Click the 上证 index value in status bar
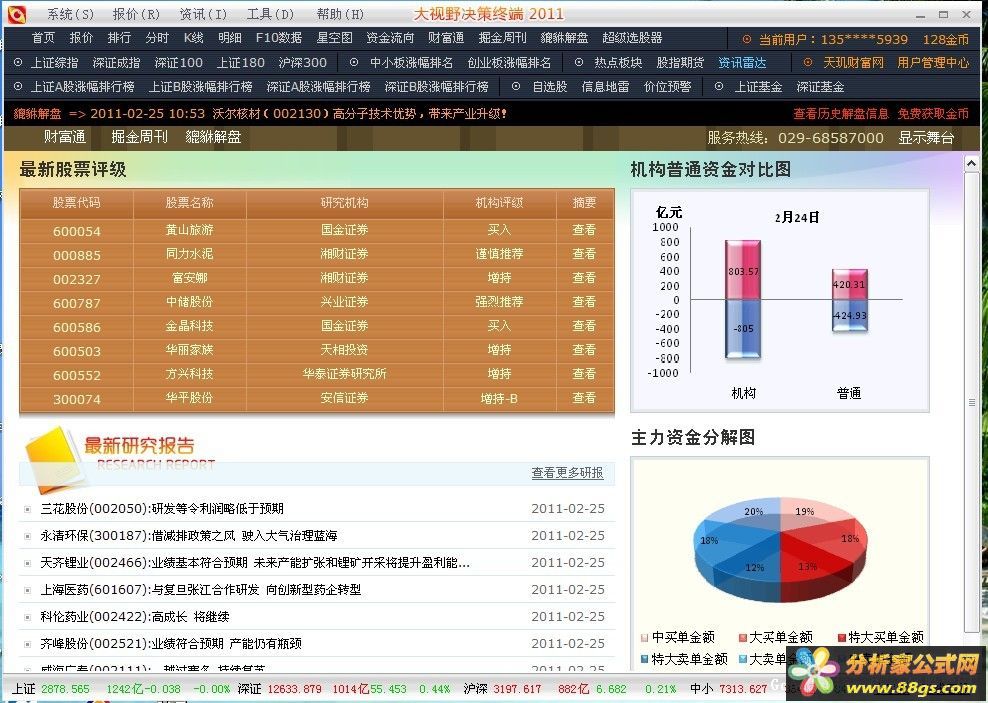The image size is (988, 703). coord(66,689)
